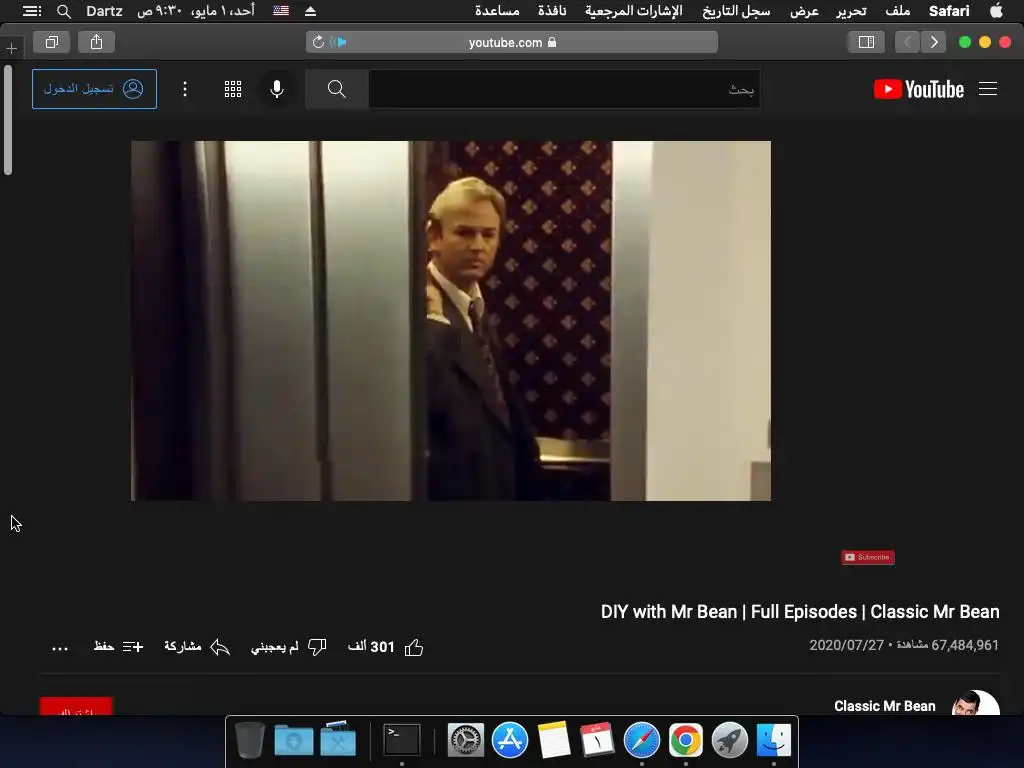Click the Dartz user name in menu bar
This screenshot has width=1024, height=768.
pos(104,10)
